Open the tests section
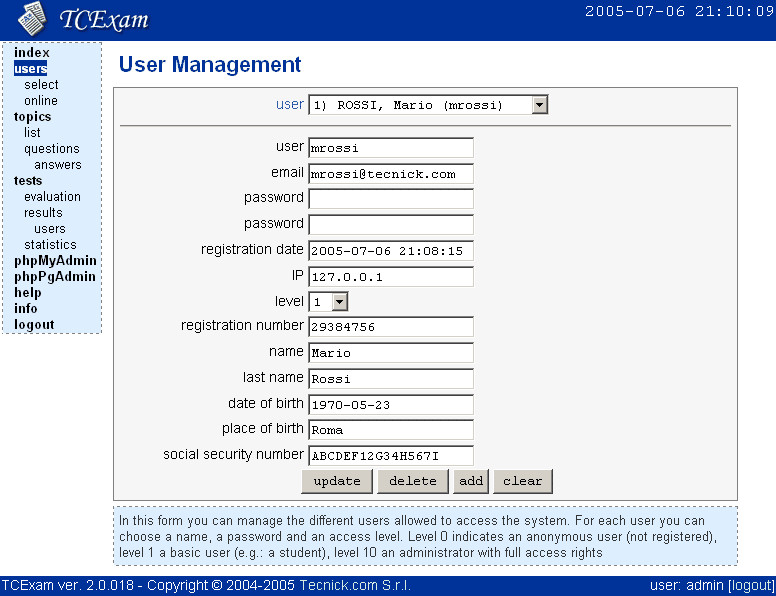Viewport: 776px width, 596px height. click(28, 181)
